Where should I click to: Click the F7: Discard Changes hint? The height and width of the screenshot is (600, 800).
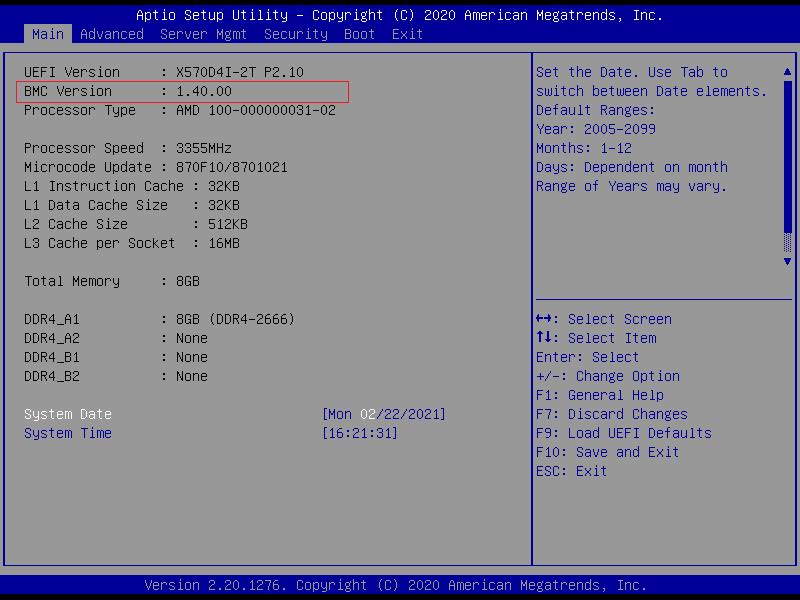pyautogui.click(x=612, y=414)
